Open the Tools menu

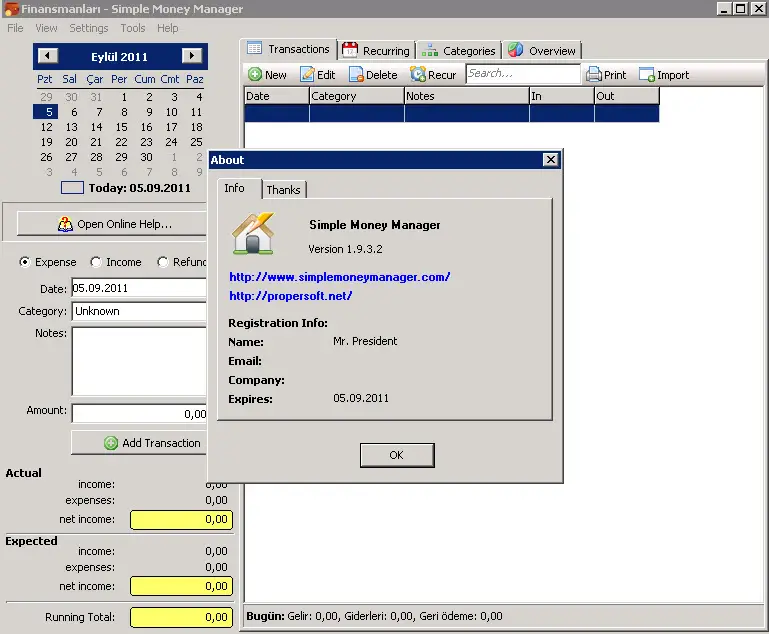(133, 28)
